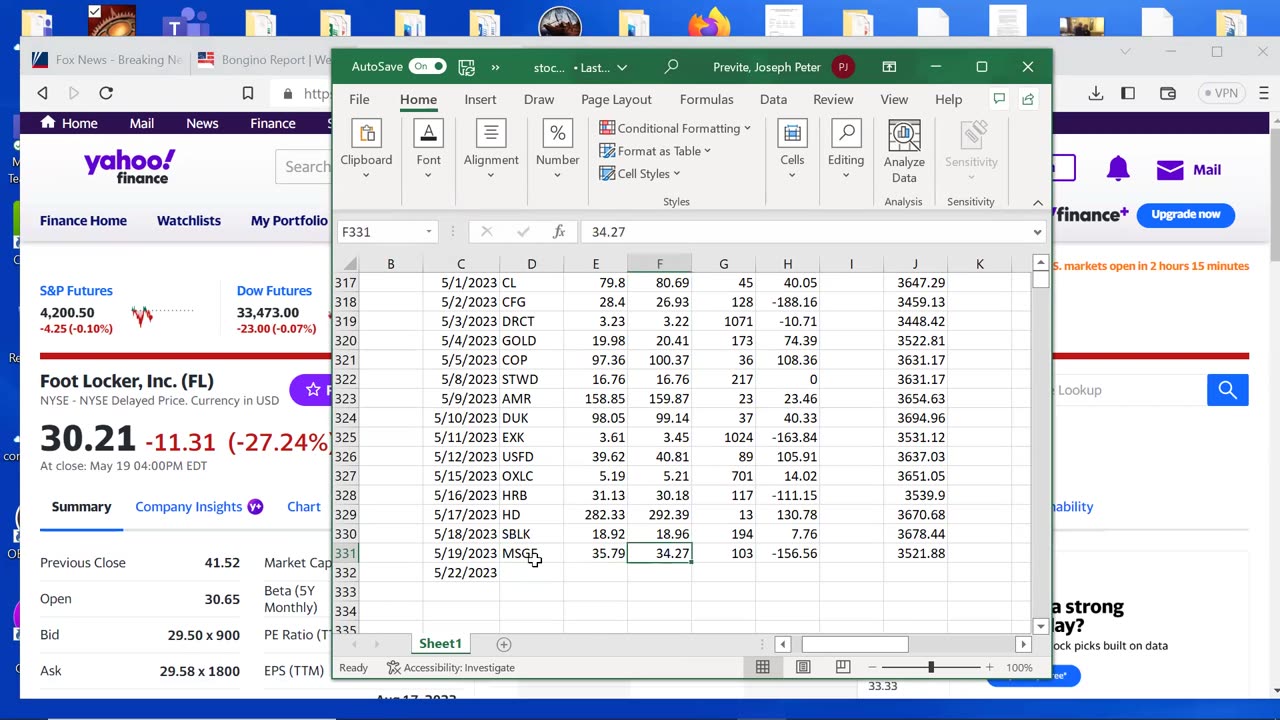Click the Yahoo notifications bell icon
Viewport: 1280px width, 720px height.
[1118, 169]
